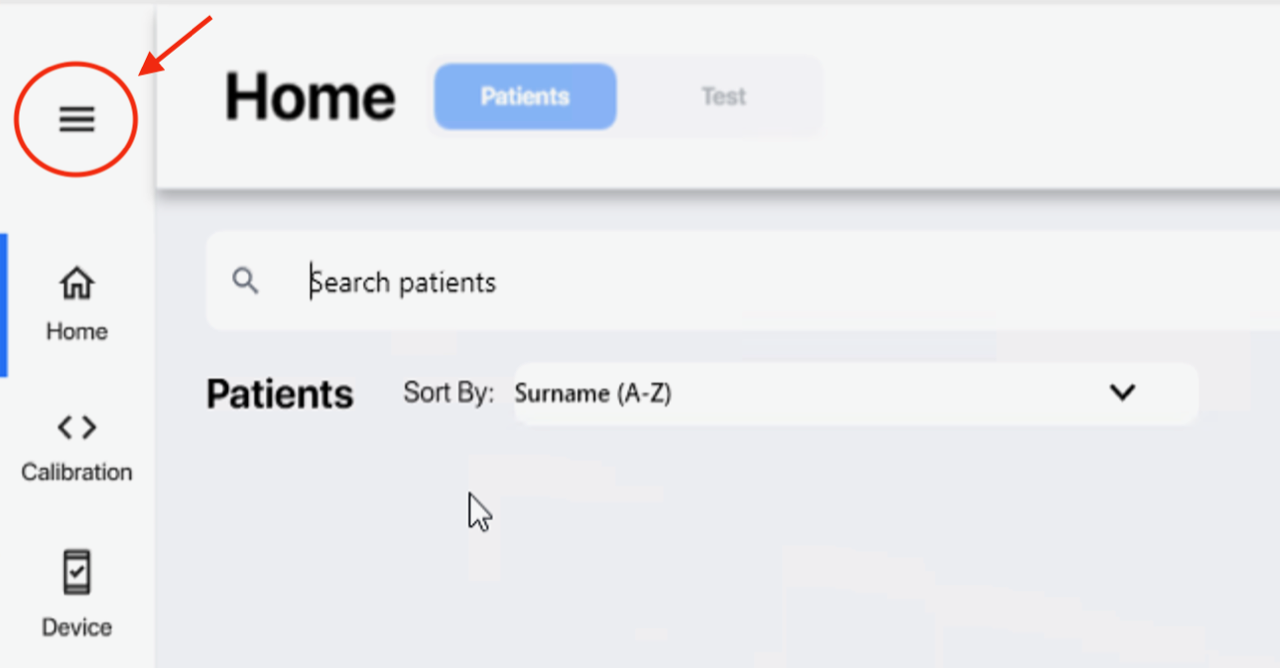Click the blue active indicator beside Home
The width and height of the screenshot is (1280, 668).
click(4, 305)
